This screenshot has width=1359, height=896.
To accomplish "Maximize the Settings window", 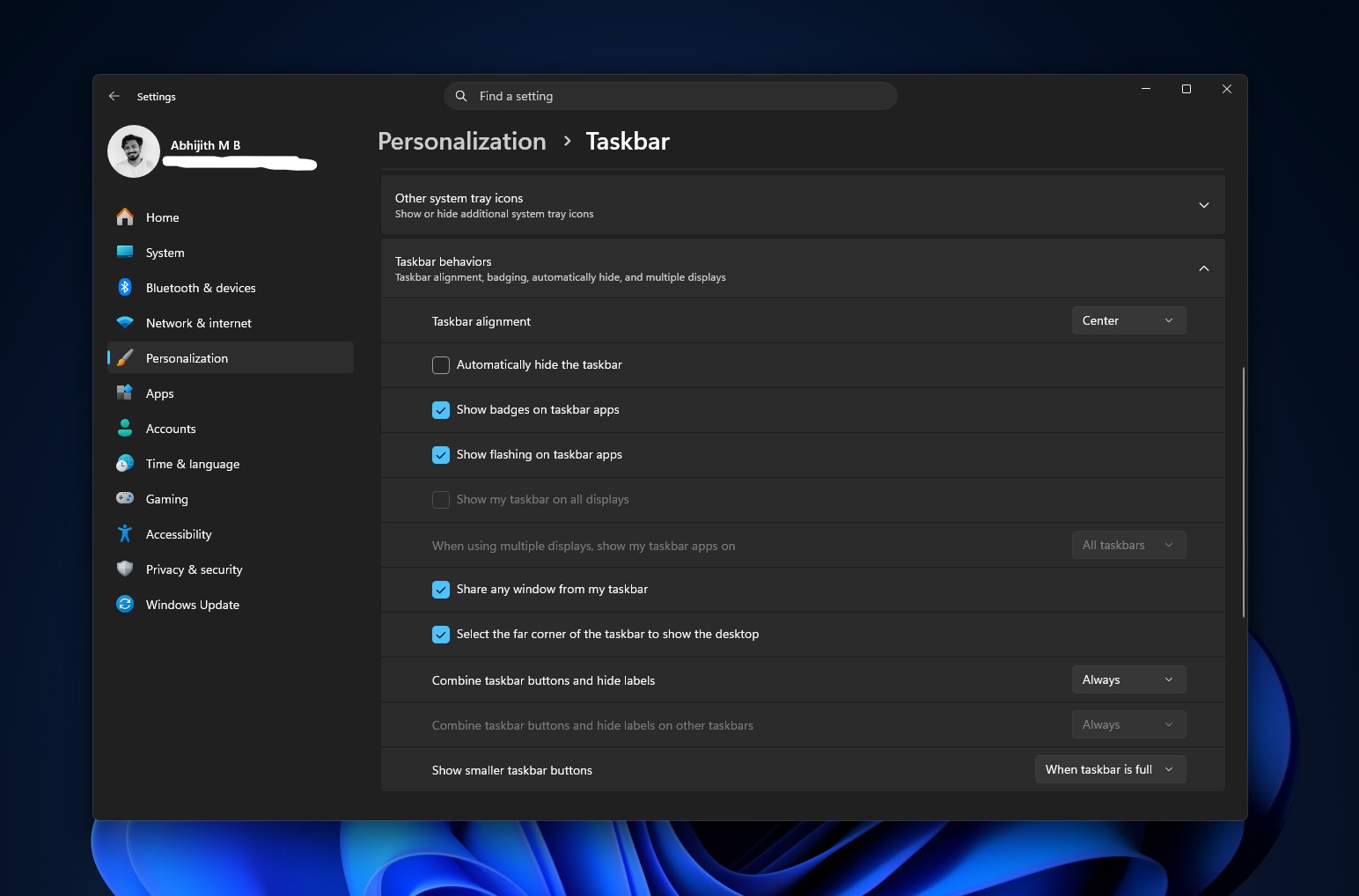I will click(1186, 89).
